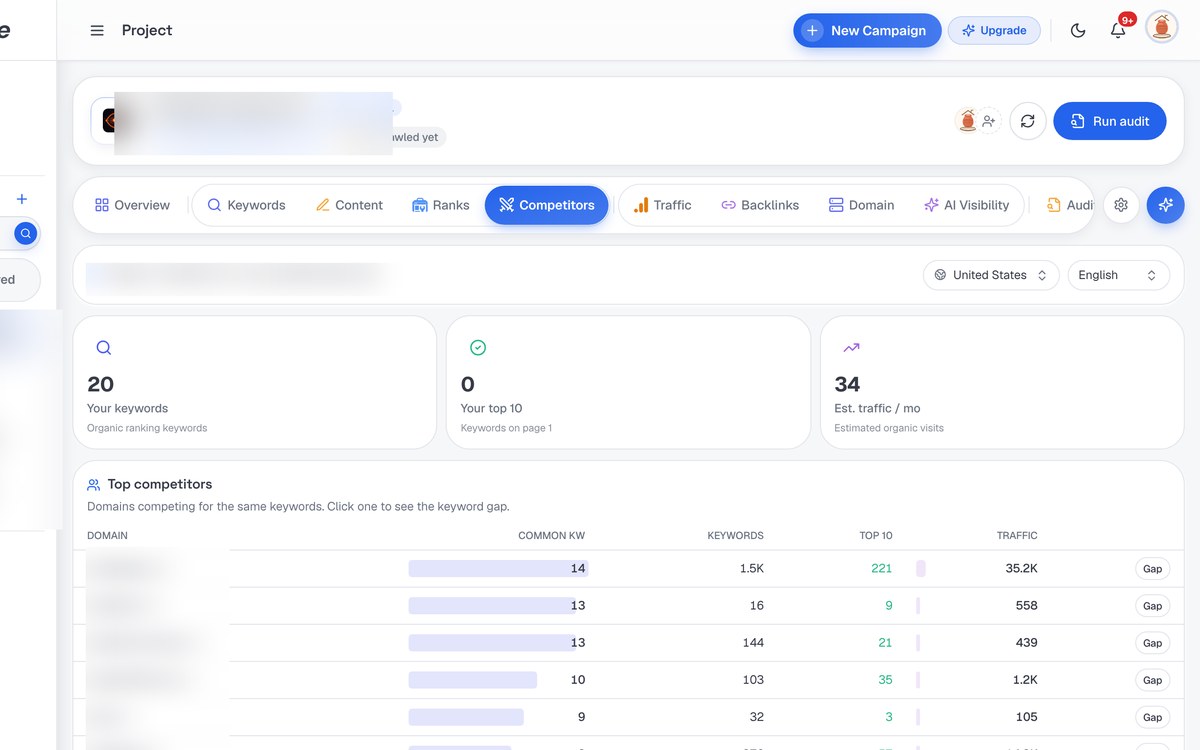Open the English language dropdown
The height and width of the screenshot is (750, 1200).
pos(1118,275)
